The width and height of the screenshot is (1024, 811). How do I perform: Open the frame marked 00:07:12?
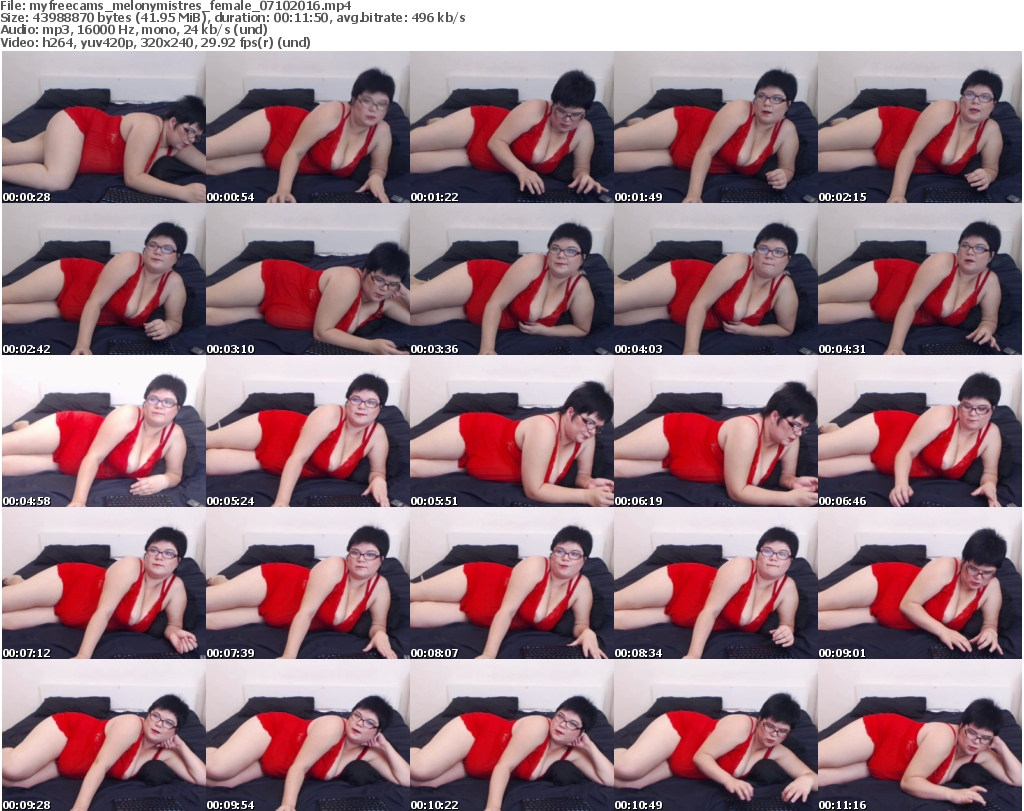point(104,584)
